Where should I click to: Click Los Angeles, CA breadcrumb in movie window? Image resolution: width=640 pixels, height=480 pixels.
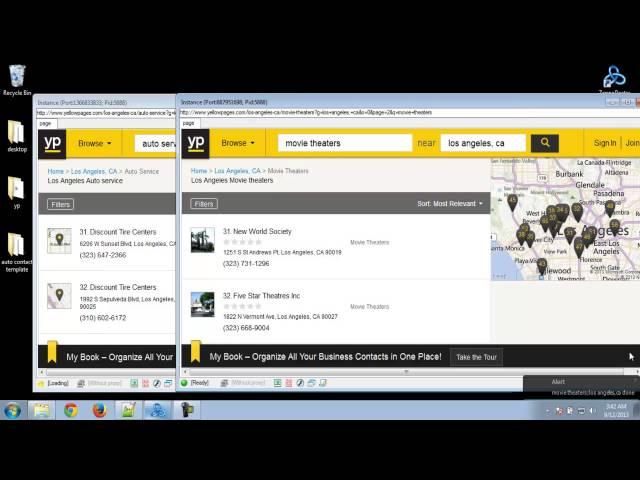pyautogui.click(x=237, y=171)
